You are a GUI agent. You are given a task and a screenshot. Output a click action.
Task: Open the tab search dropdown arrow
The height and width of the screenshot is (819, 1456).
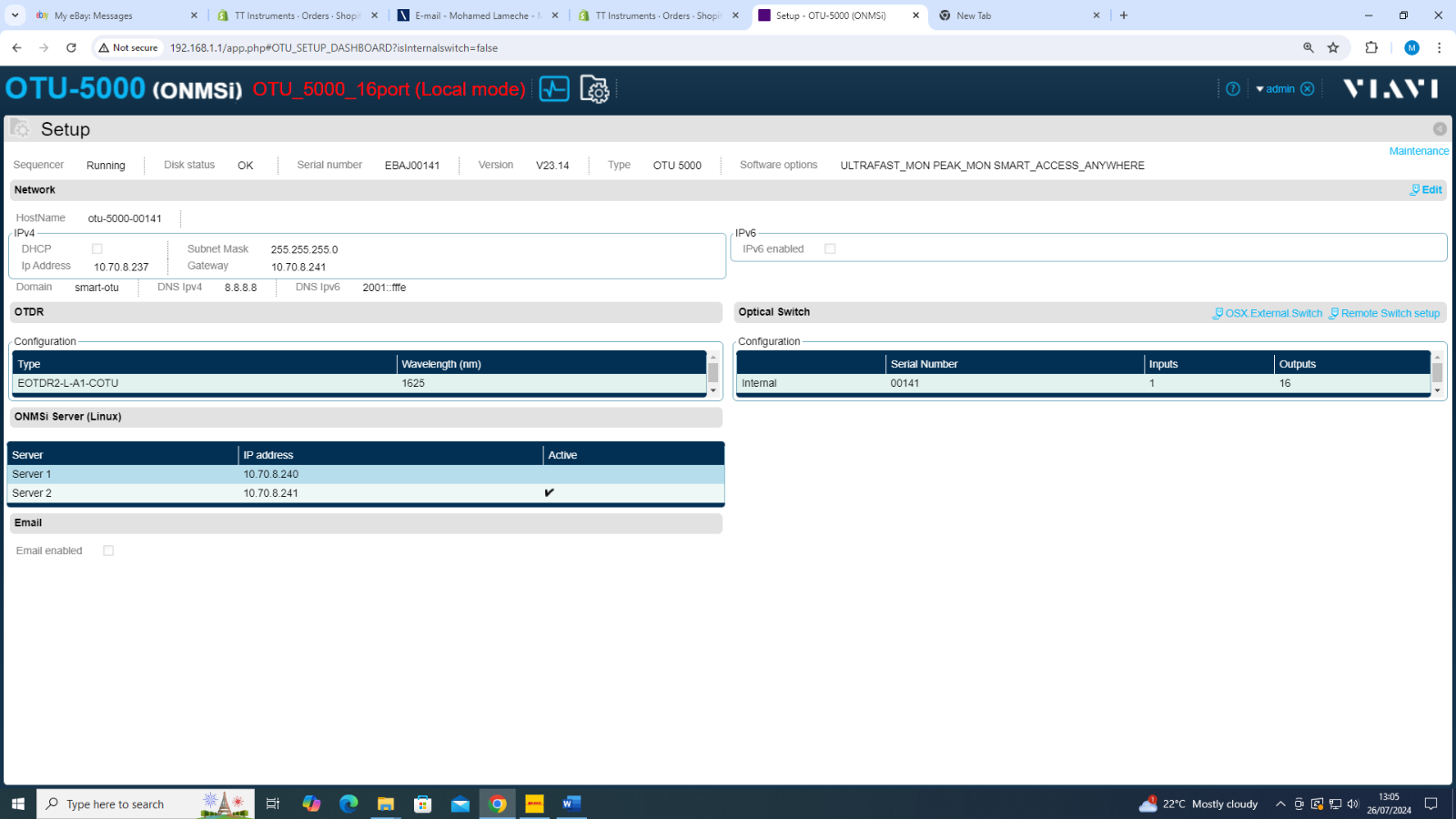pos(15,15)
